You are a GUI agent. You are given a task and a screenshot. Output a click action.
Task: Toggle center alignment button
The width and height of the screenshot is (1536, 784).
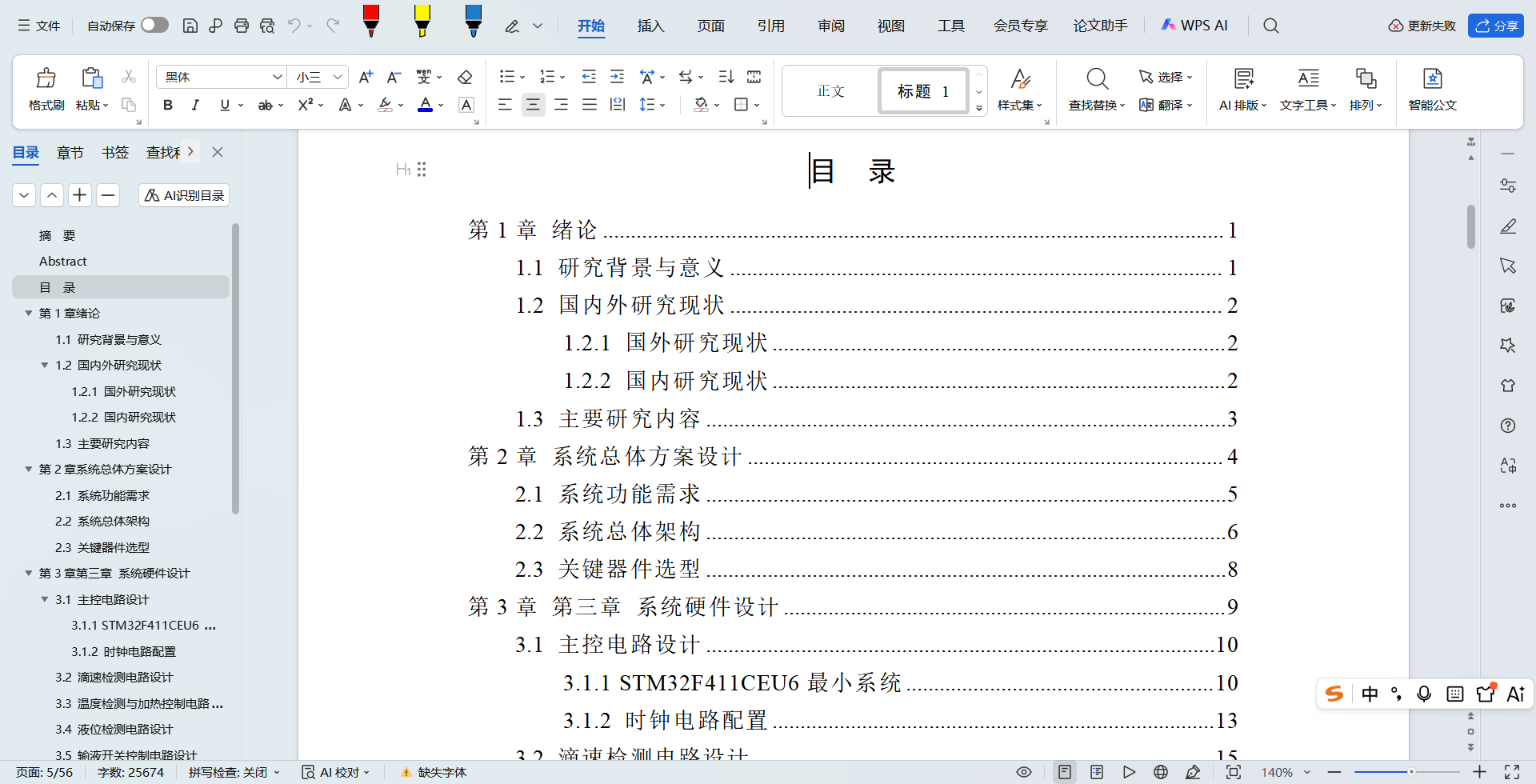click(533, 105)
